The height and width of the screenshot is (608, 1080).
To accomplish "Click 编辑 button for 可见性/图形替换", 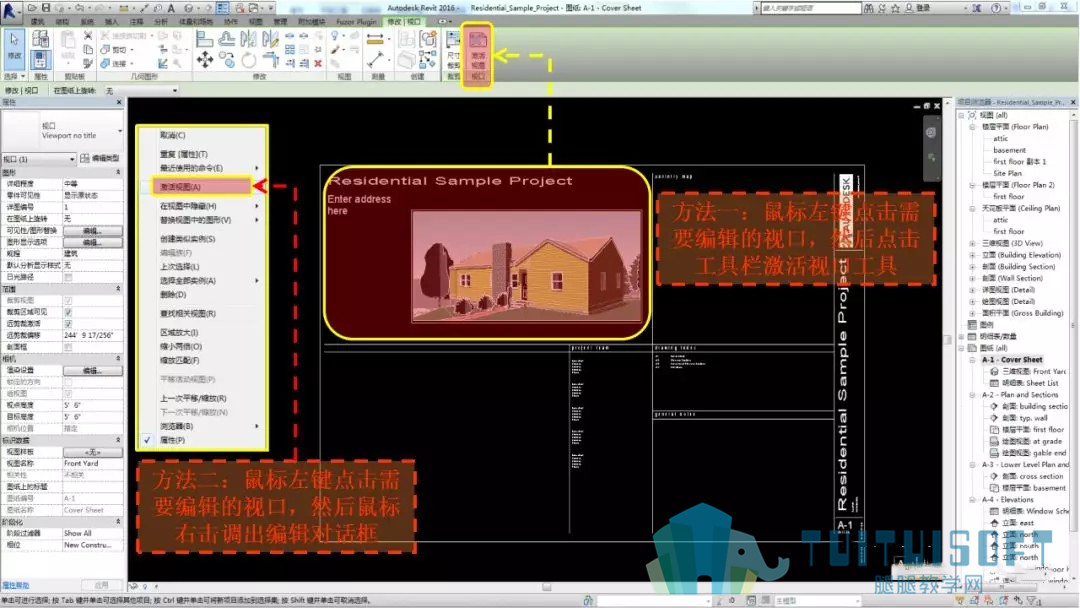I will tap(92, 231).
